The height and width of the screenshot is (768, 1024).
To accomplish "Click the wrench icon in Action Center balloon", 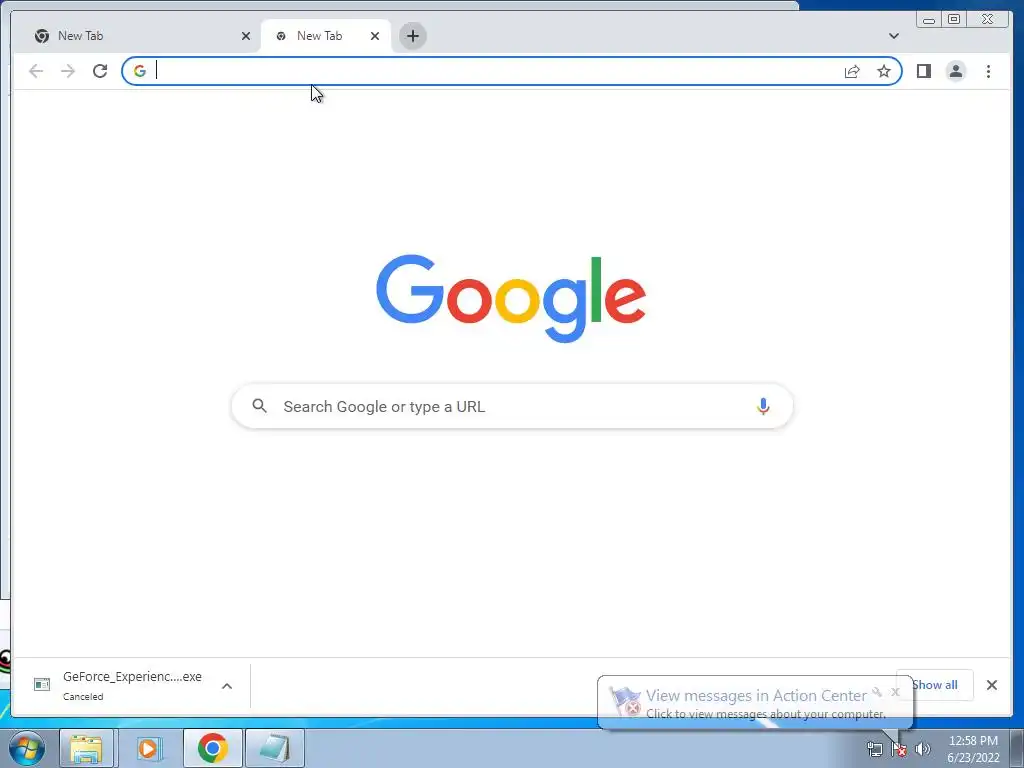I will (877, 692).
